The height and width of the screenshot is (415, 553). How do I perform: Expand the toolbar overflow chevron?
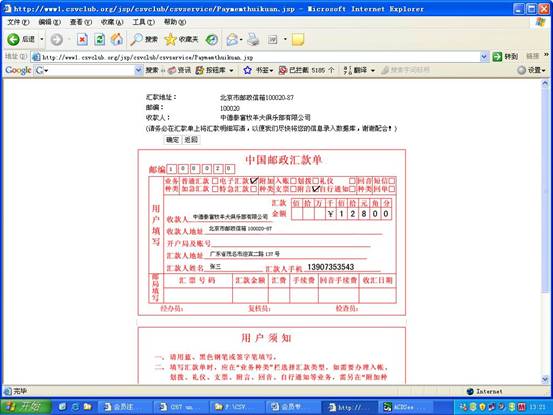tap(547, 55)
